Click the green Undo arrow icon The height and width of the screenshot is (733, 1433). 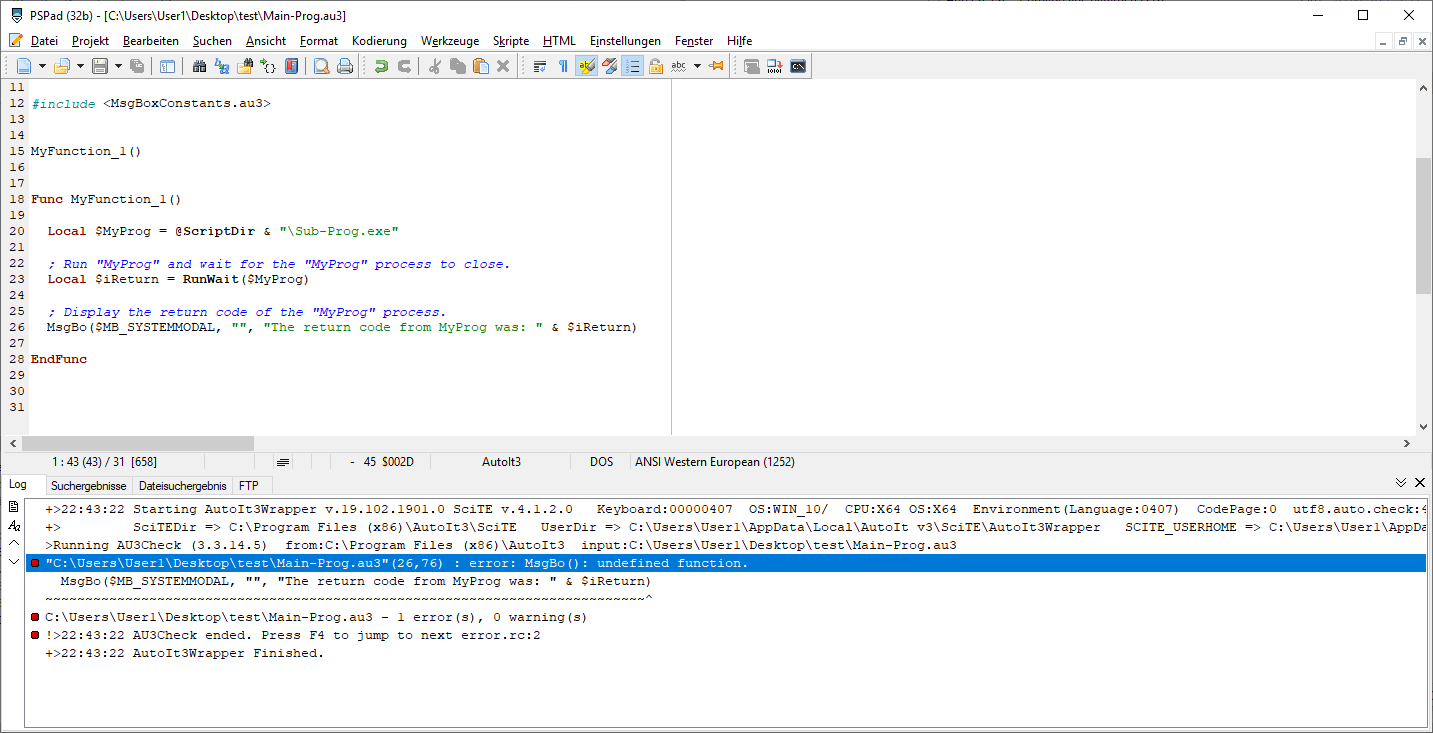[x=381, y=67]
